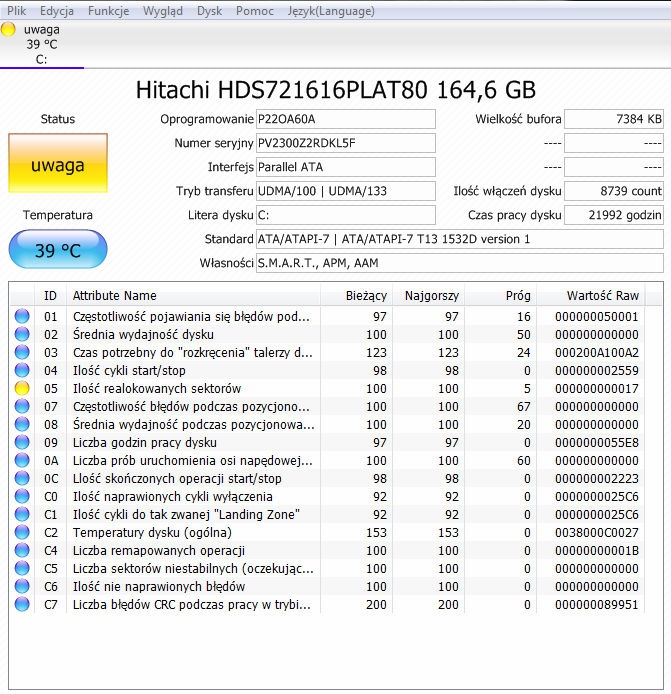Screen dimensions: 671x694
Task: Select row 'Llość skończonych operacji start/stop'
Action: point(328,478)
